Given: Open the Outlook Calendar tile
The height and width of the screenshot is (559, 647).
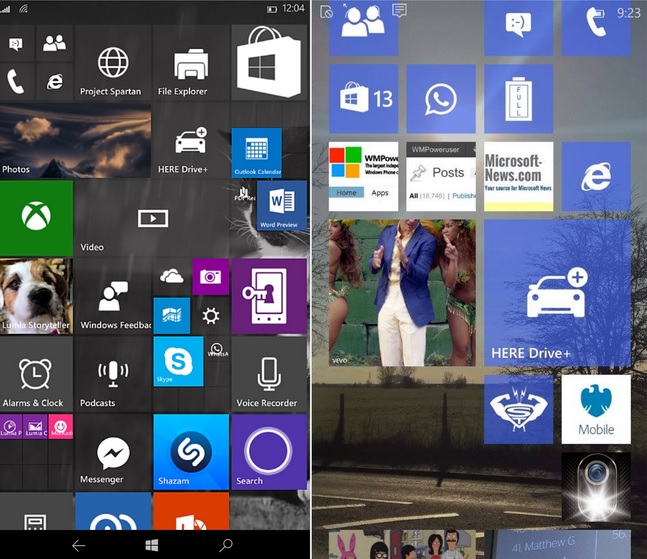Looking at the screenshot, I should click(x=257, y=153).
